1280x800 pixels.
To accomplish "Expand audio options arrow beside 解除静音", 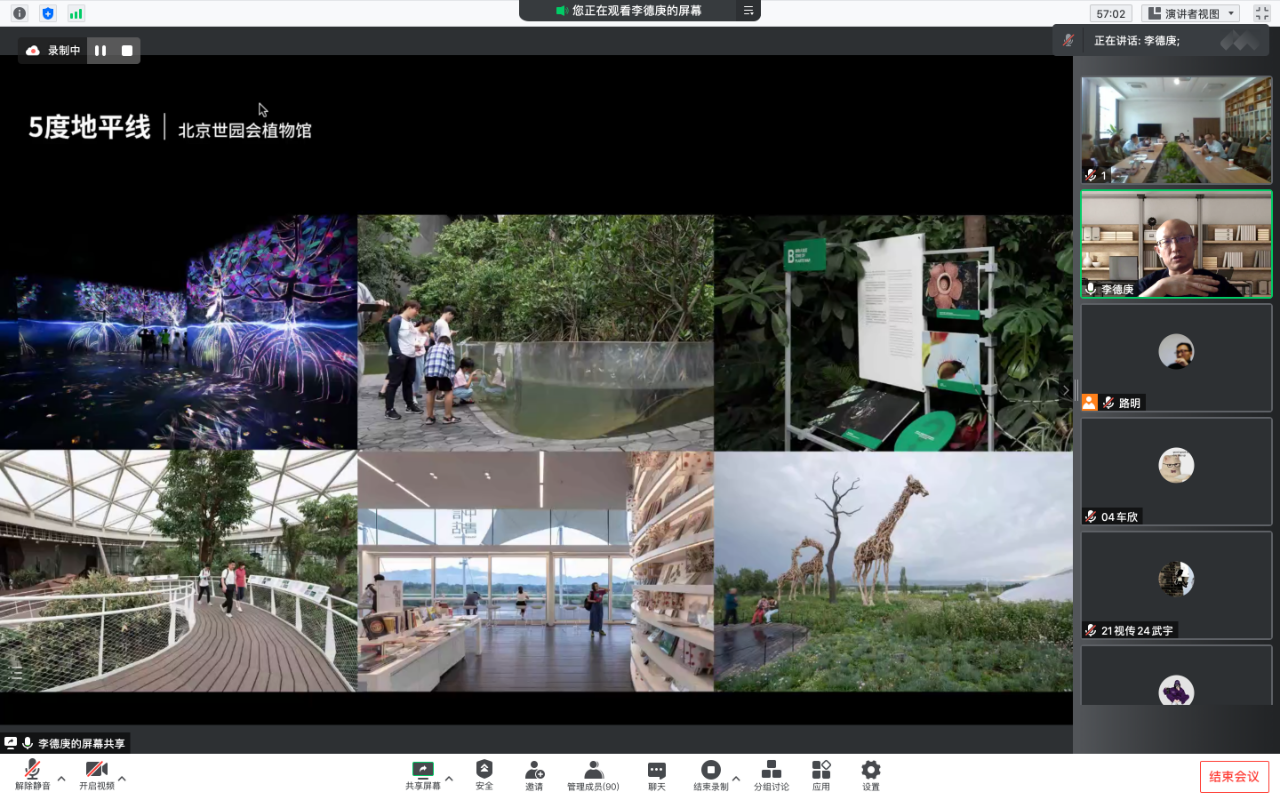I will tap(62, 778).
